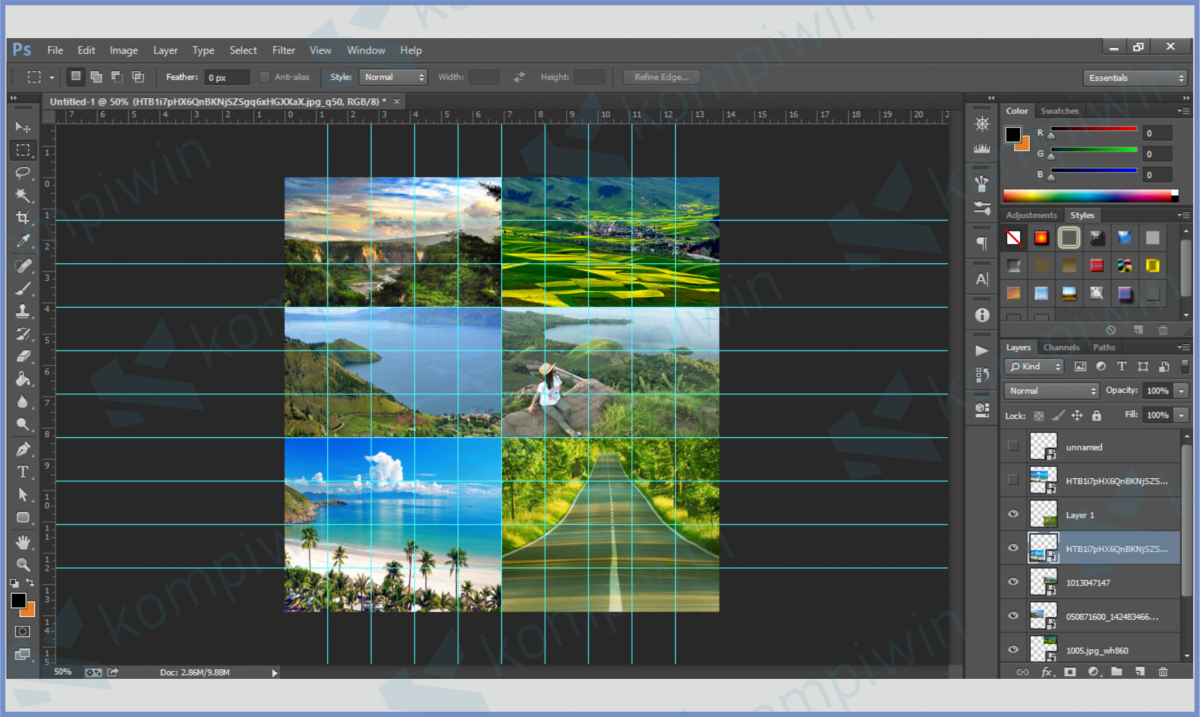Select the History Brush tool
The width and height of the screenshot is (1200, 717).
click(x=23, y=334)
